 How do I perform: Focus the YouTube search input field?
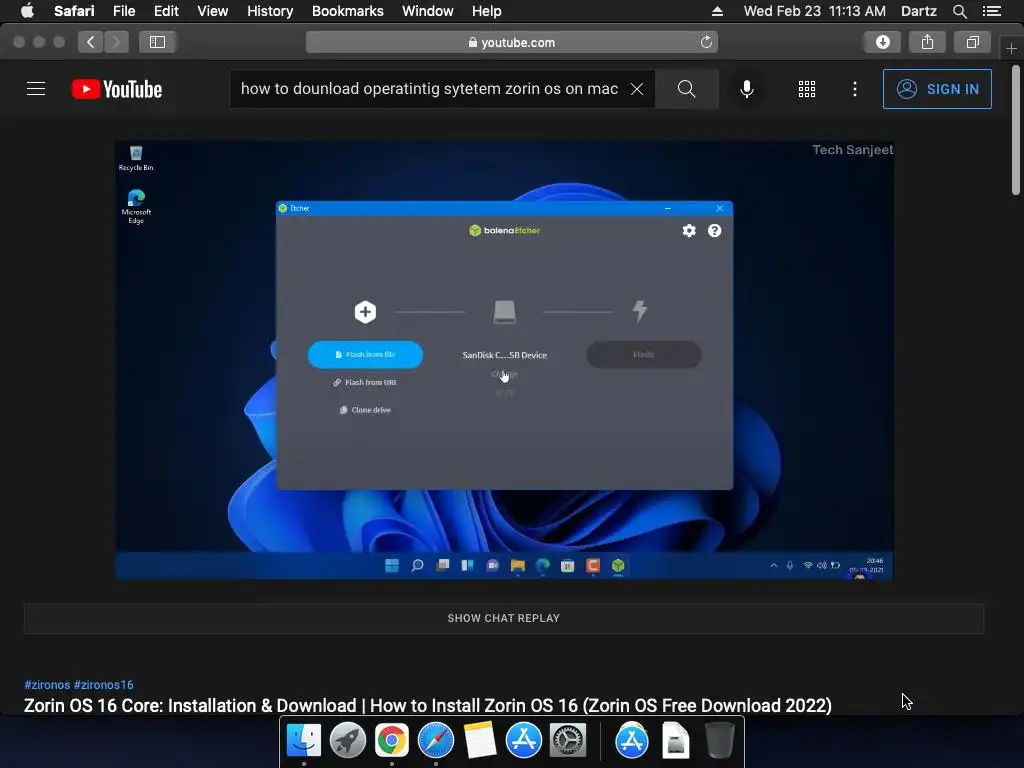point(429,89)
